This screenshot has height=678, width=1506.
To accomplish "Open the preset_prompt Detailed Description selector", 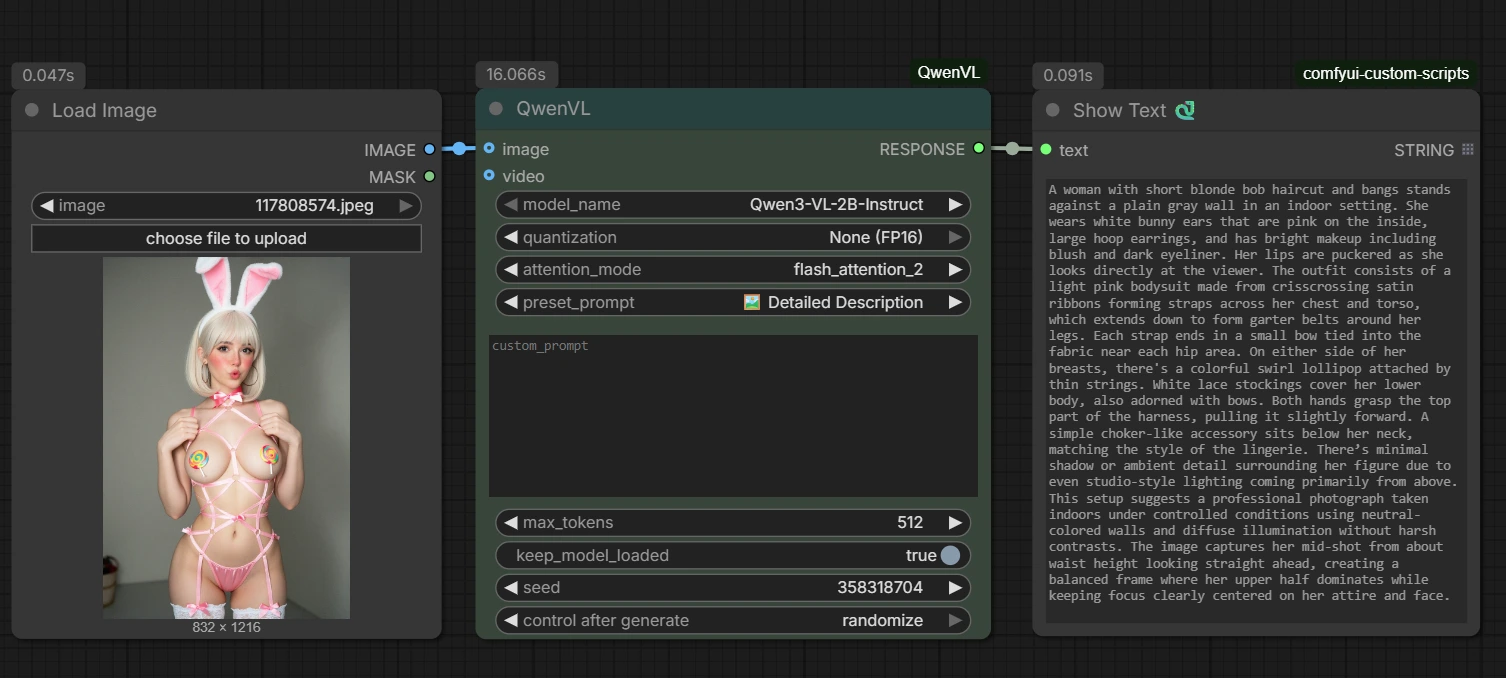I will (733, 302).
